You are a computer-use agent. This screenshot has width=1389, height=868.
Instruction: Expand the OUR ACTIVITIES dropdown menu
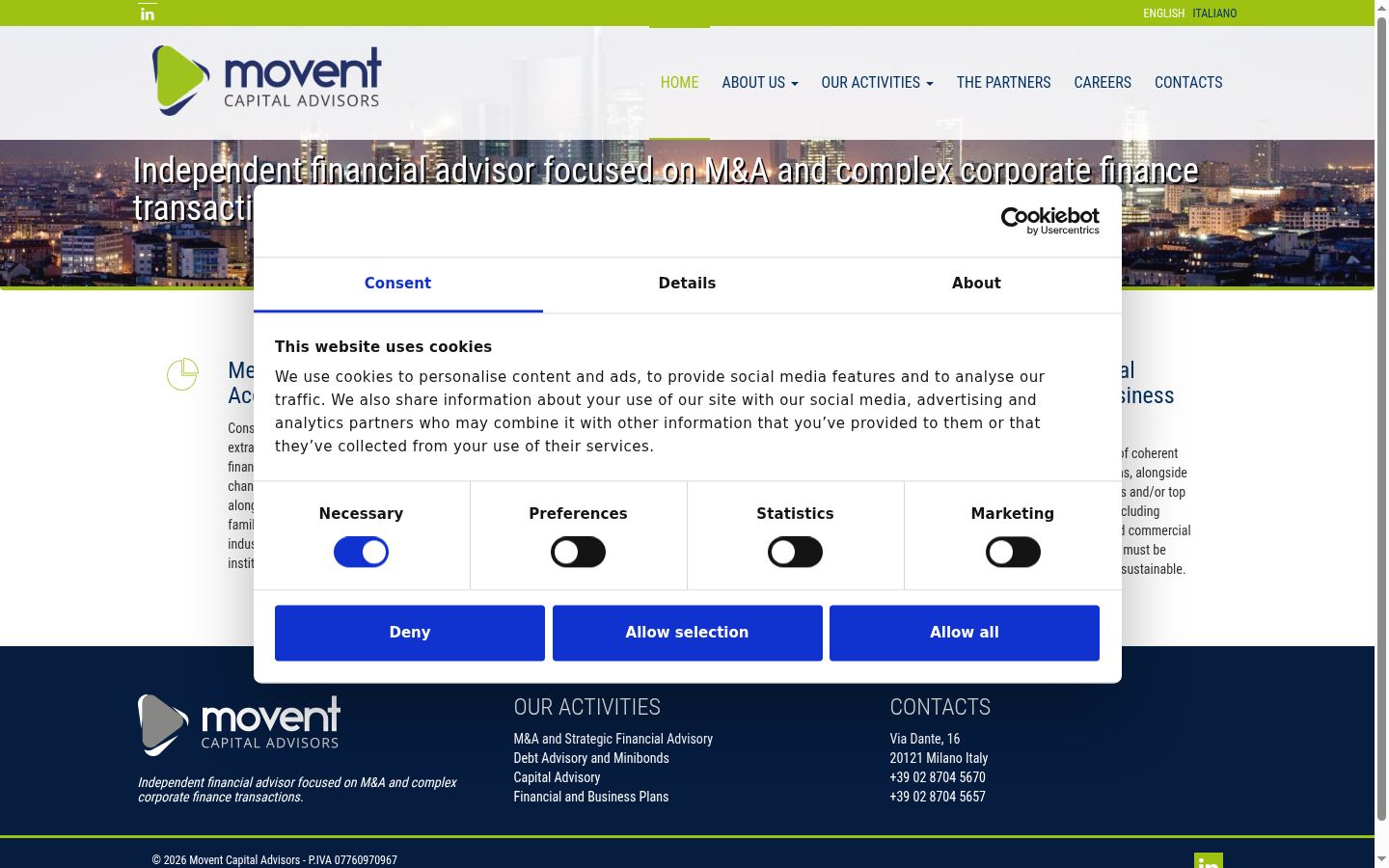pos(878,83)
